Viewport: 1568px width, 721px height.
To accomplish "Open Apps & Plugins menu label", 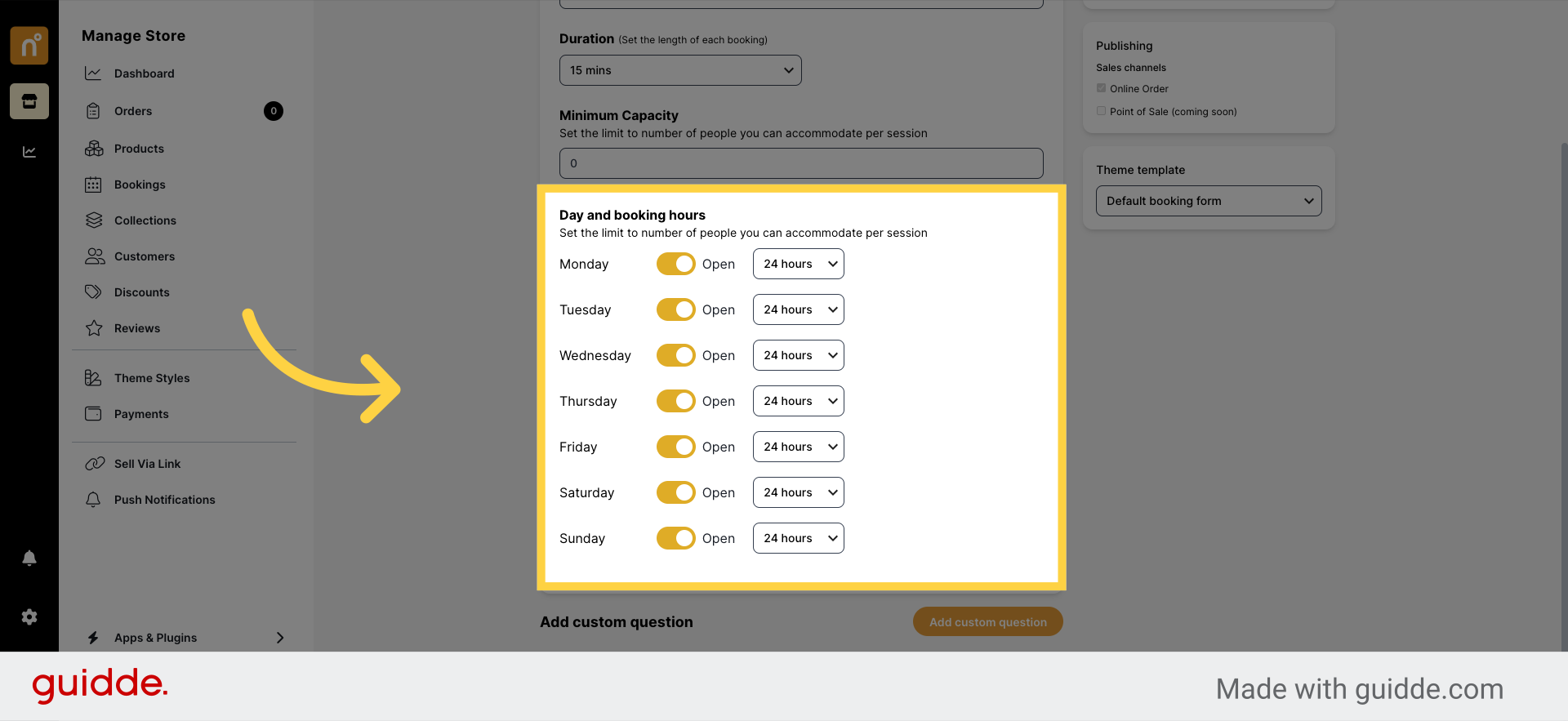I will tap(155, 638).
